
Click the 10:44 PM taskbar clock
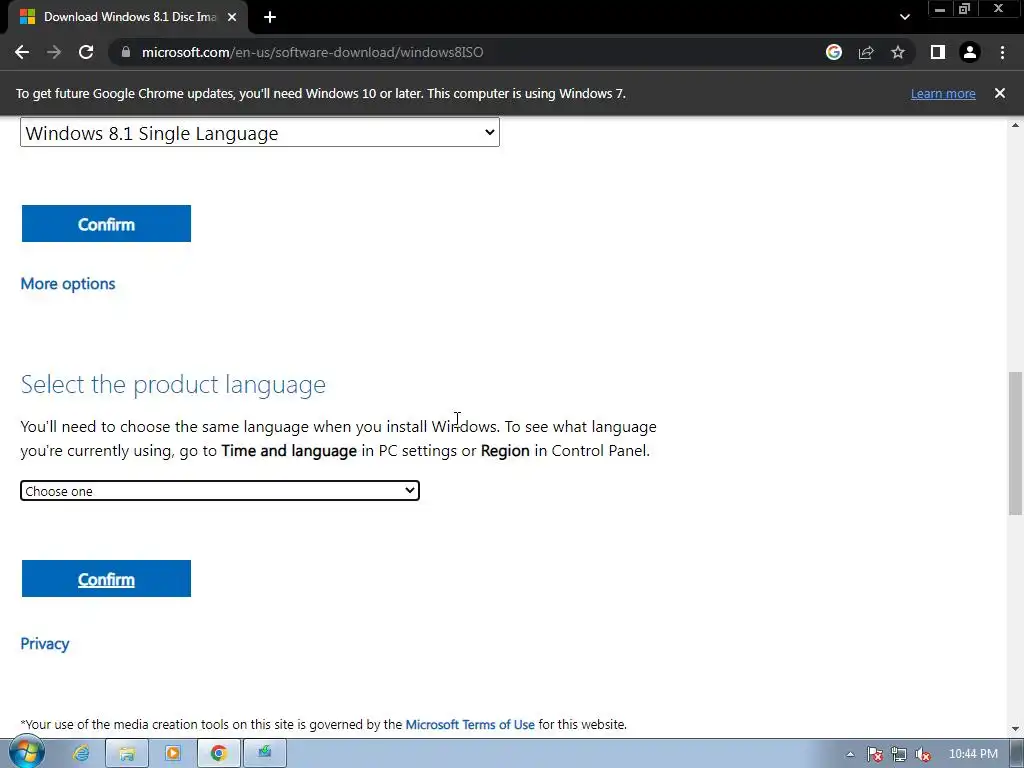tap(973, 754)
